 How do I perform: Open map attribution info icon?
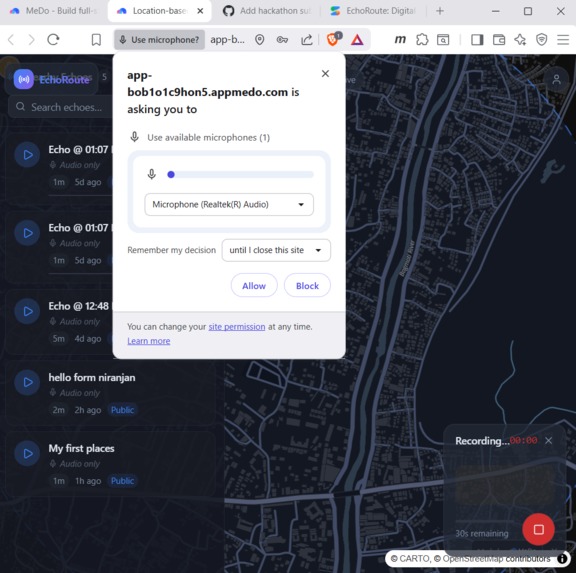[x=562, y=559]
